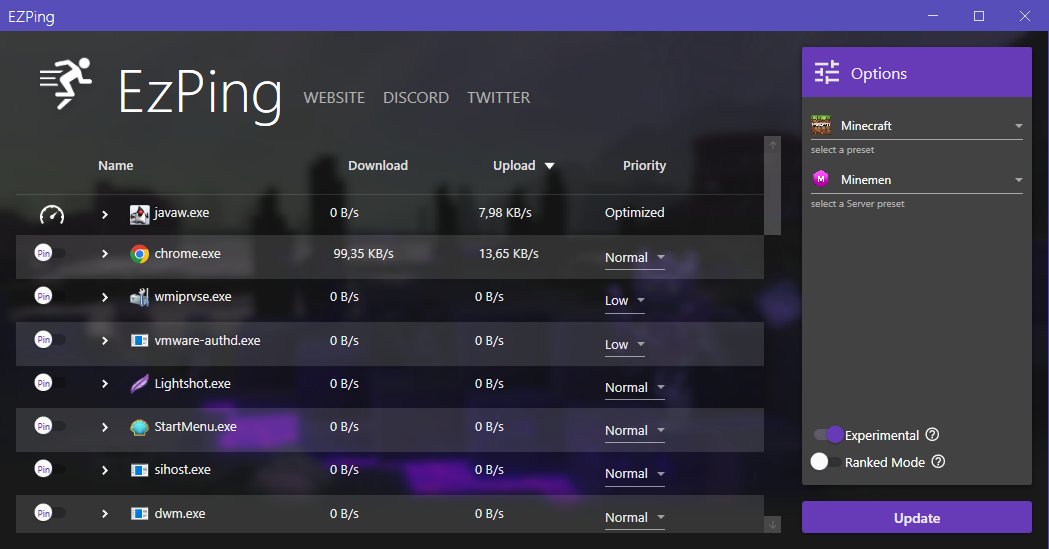Click the Update button
Screen dimensions: 1049x549
coord(917,518)
